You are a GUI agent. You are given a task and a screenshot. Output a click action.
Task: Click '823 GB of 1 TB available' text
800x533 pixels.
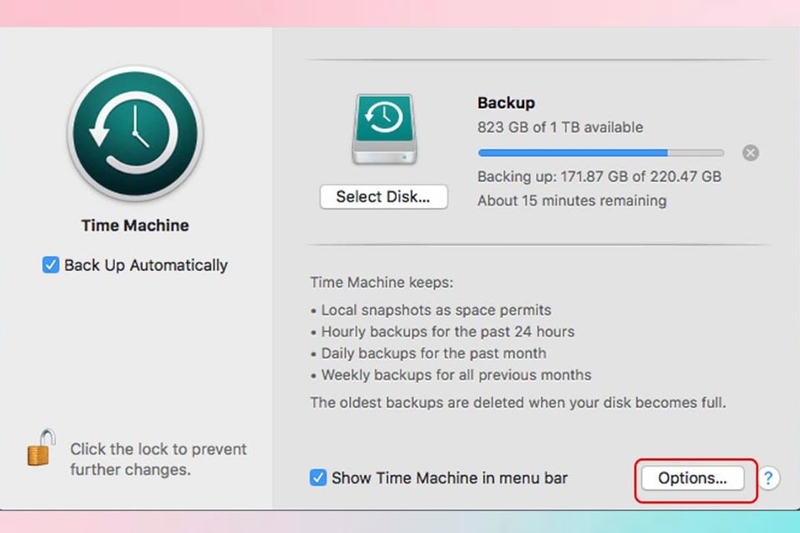pyautogui.click(x=560, y=127)
